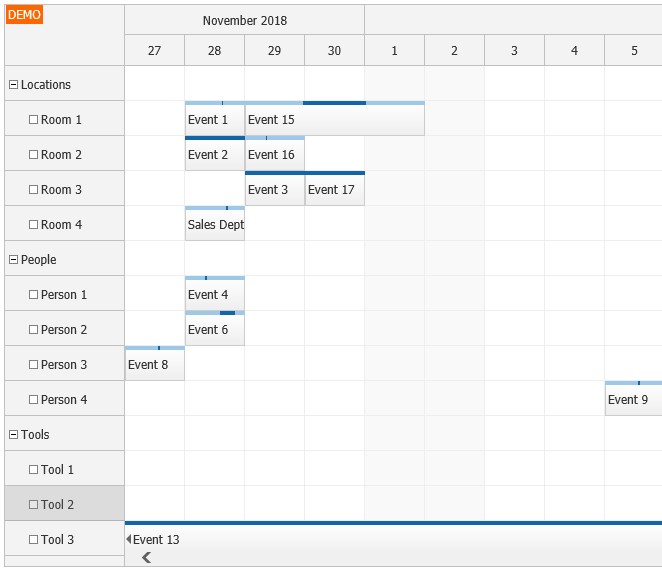Click the scroll-left chevron at the bottom
Viewport: 662px width, 575px height.
(146, 557)
